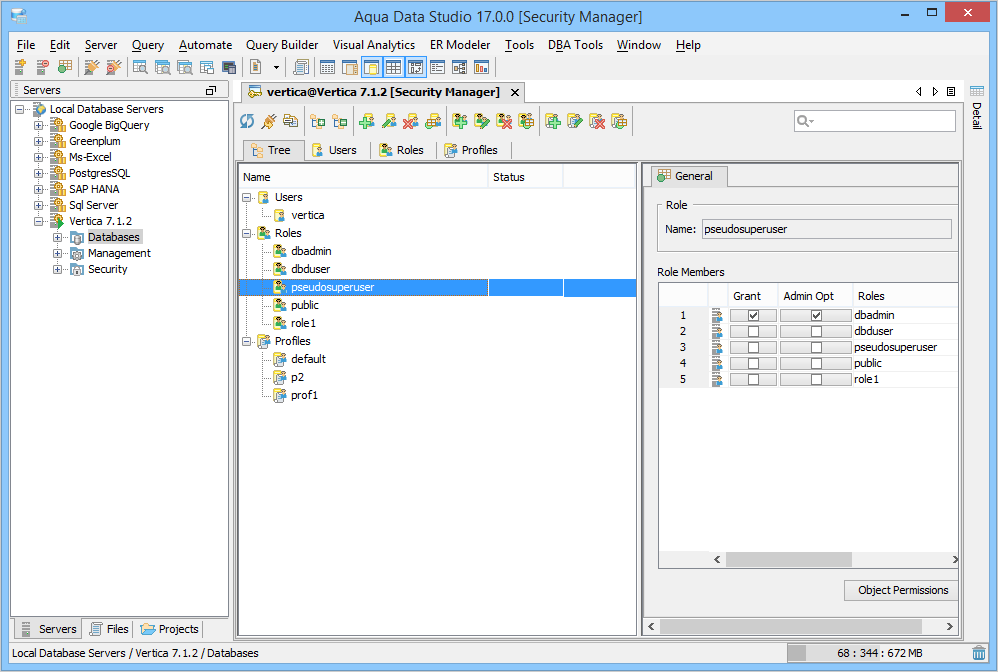Image resolution: width=998 pixels, height=672 pixels.
Task: Uncheck Grant for dbadmin role
Action: 753,315
